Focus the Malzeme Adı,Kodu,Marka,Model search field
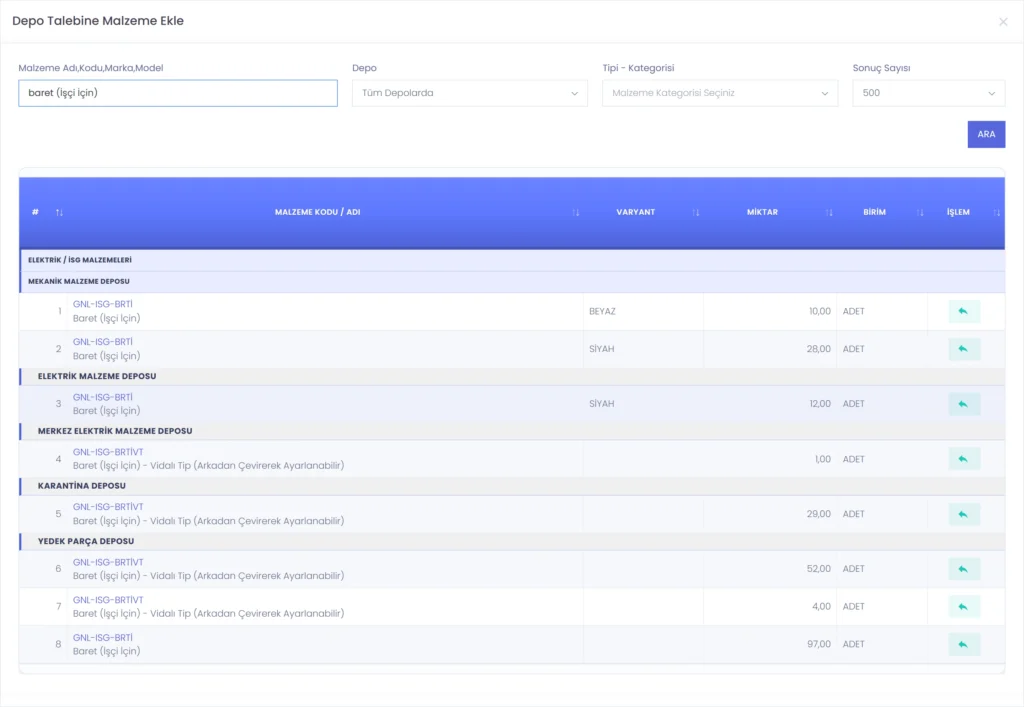Viewport: 1024px width, 707px height. coord(178,93)
